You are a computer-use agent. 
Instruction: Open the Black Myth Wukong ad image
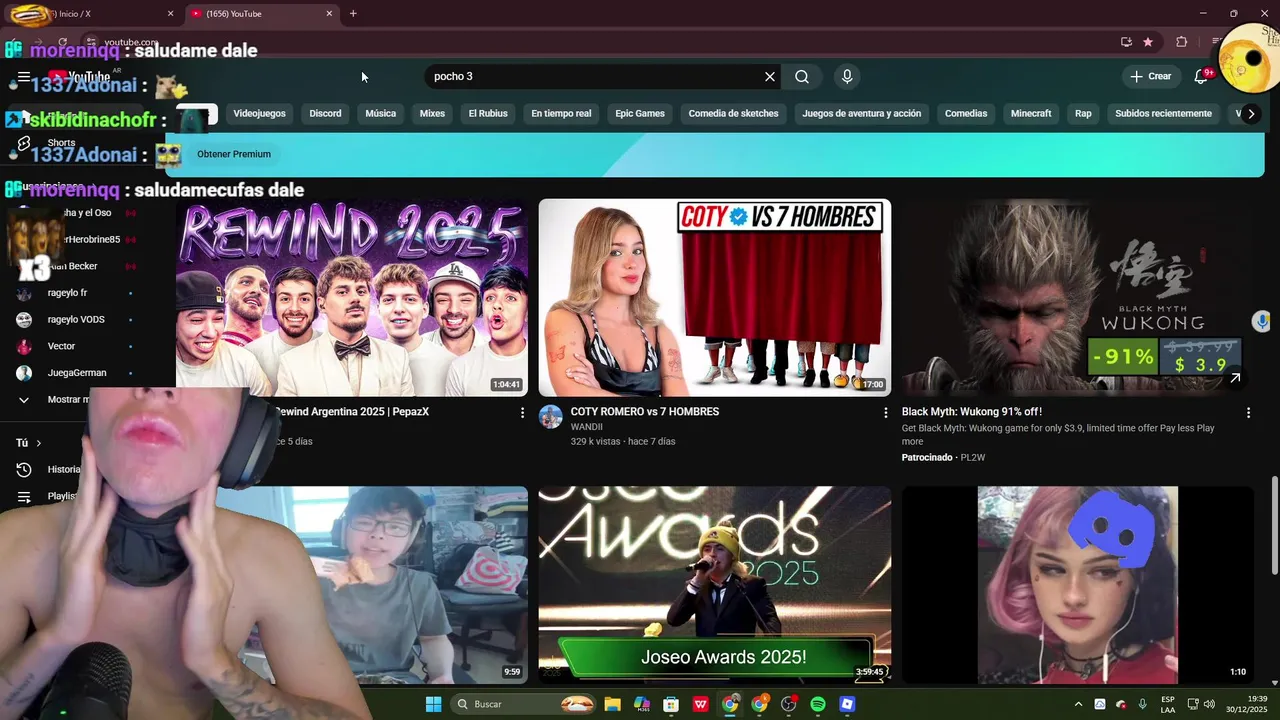1078,297
